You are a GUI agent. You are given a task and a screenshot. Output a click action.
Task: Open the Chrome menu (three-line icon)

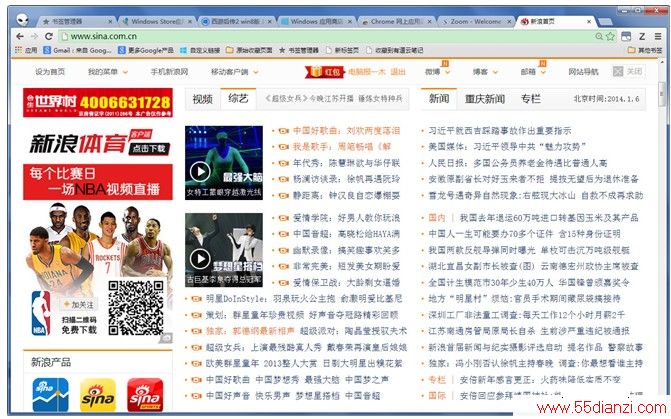pos(658,36)
